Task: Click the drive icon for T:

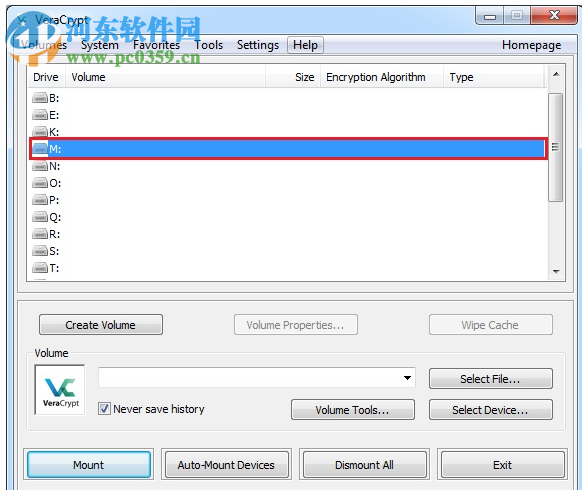Action: coord(40,268)
